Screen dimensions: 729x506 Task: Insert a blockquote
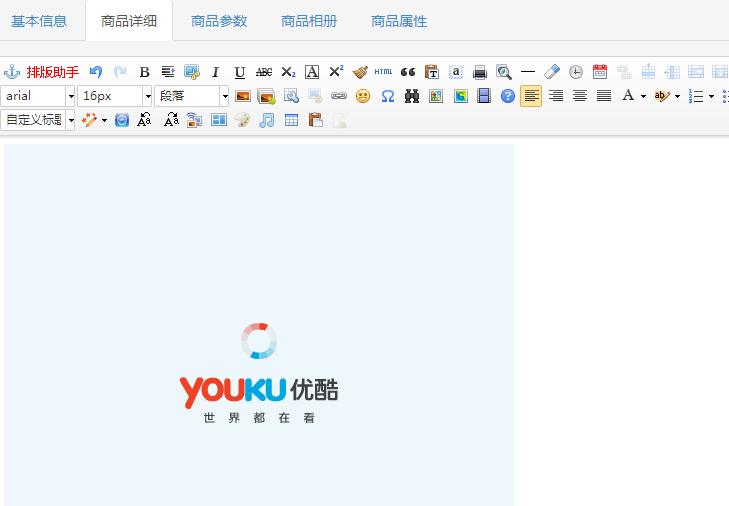408,72
